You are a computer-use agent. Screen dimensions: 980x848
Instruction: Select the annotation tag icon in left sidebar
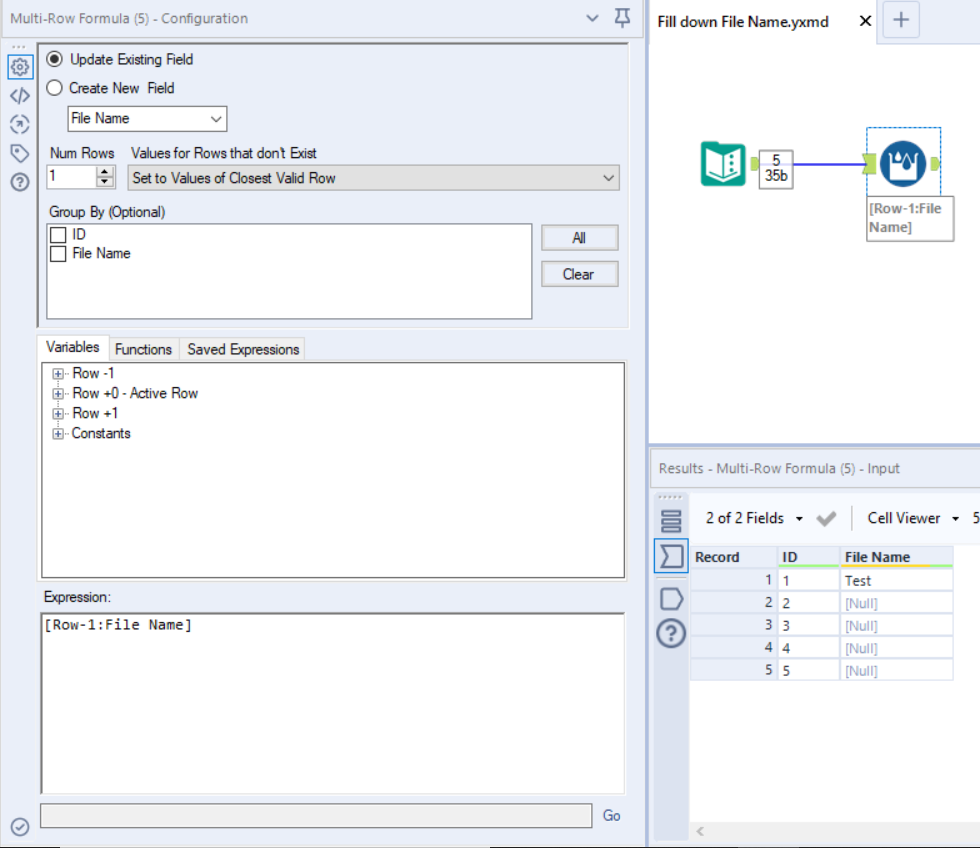[x=20, y=152]
